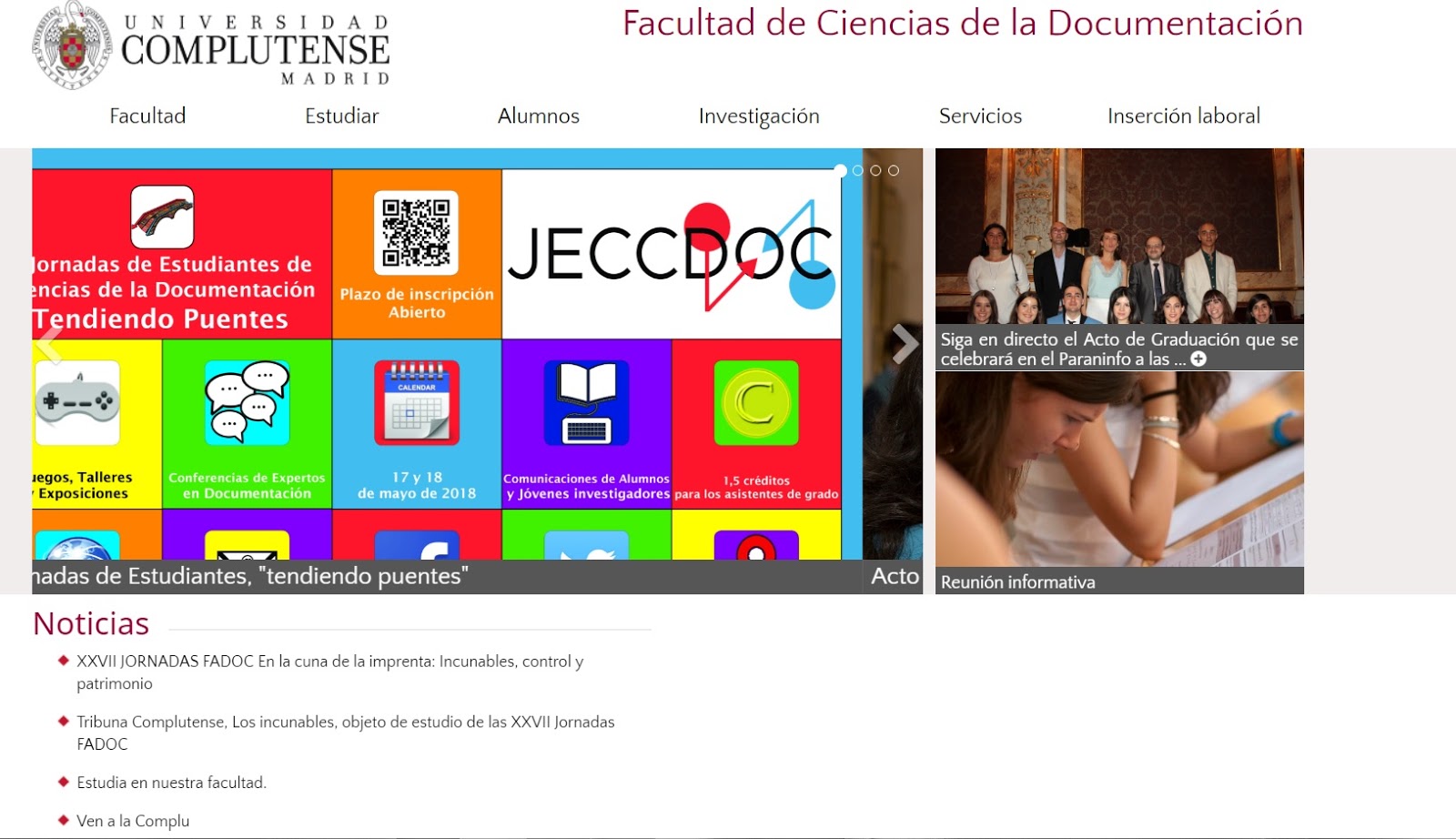Open the Inserción laboral menu
The height and width of the screenshot is (839, 1456).
pos(1184,116)
